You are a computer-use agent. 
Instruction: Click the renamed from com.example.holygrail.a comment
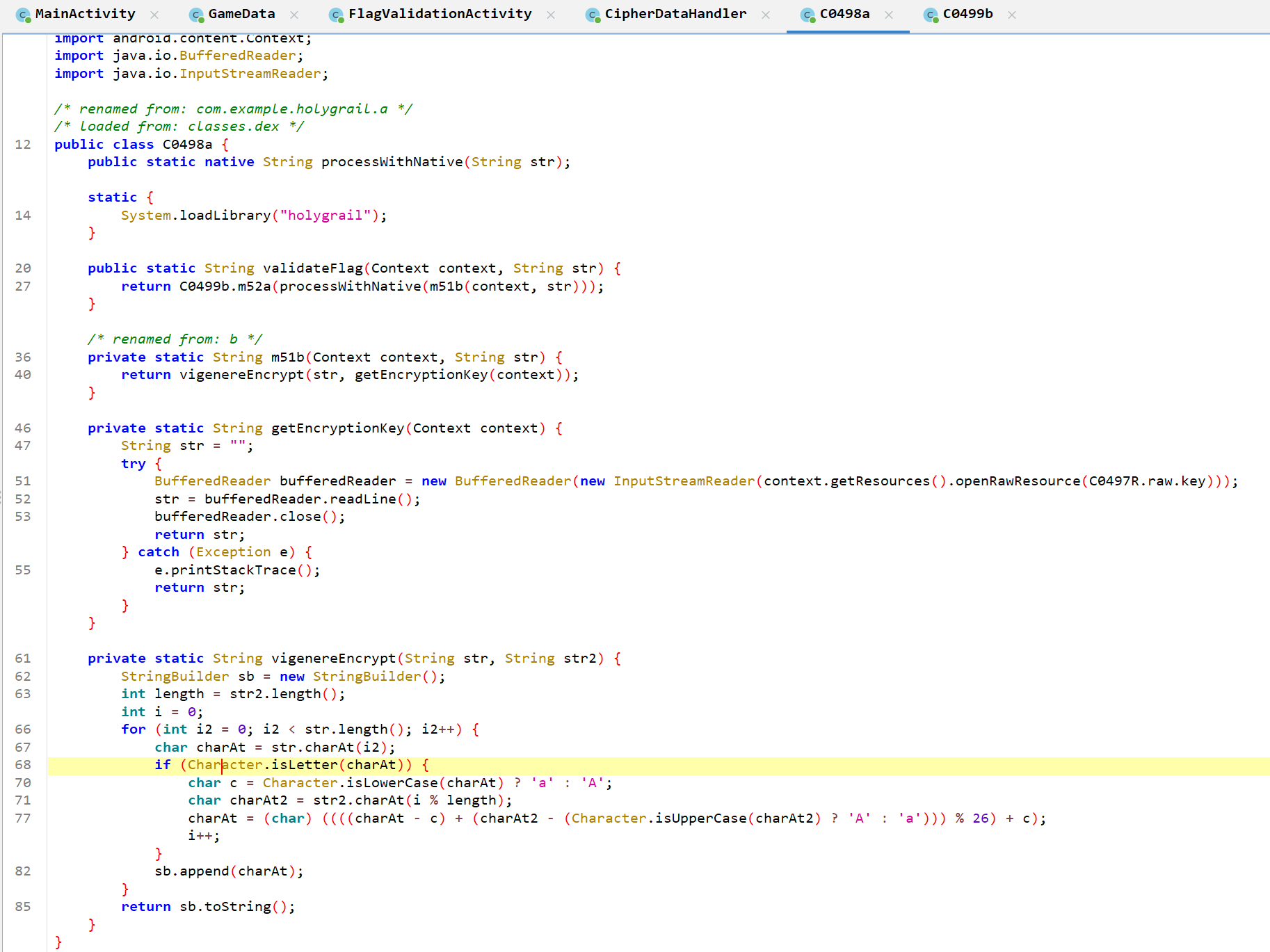point(234,108)
